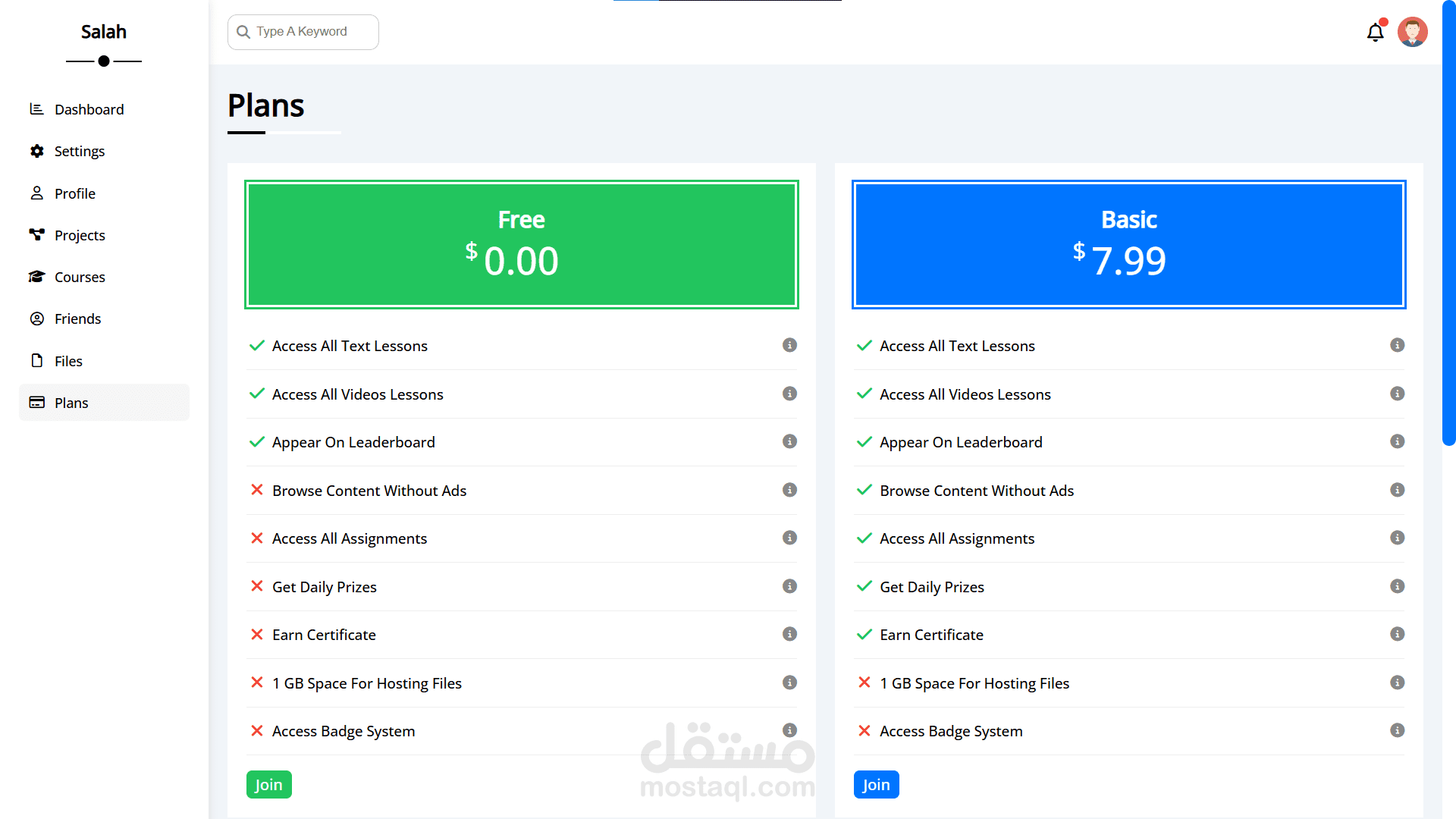Image resolution: width=1456 pixels, height=819 pixels.
Task: Click info icon for Free Access All Text Lessons
Action: tap(789, 345)
